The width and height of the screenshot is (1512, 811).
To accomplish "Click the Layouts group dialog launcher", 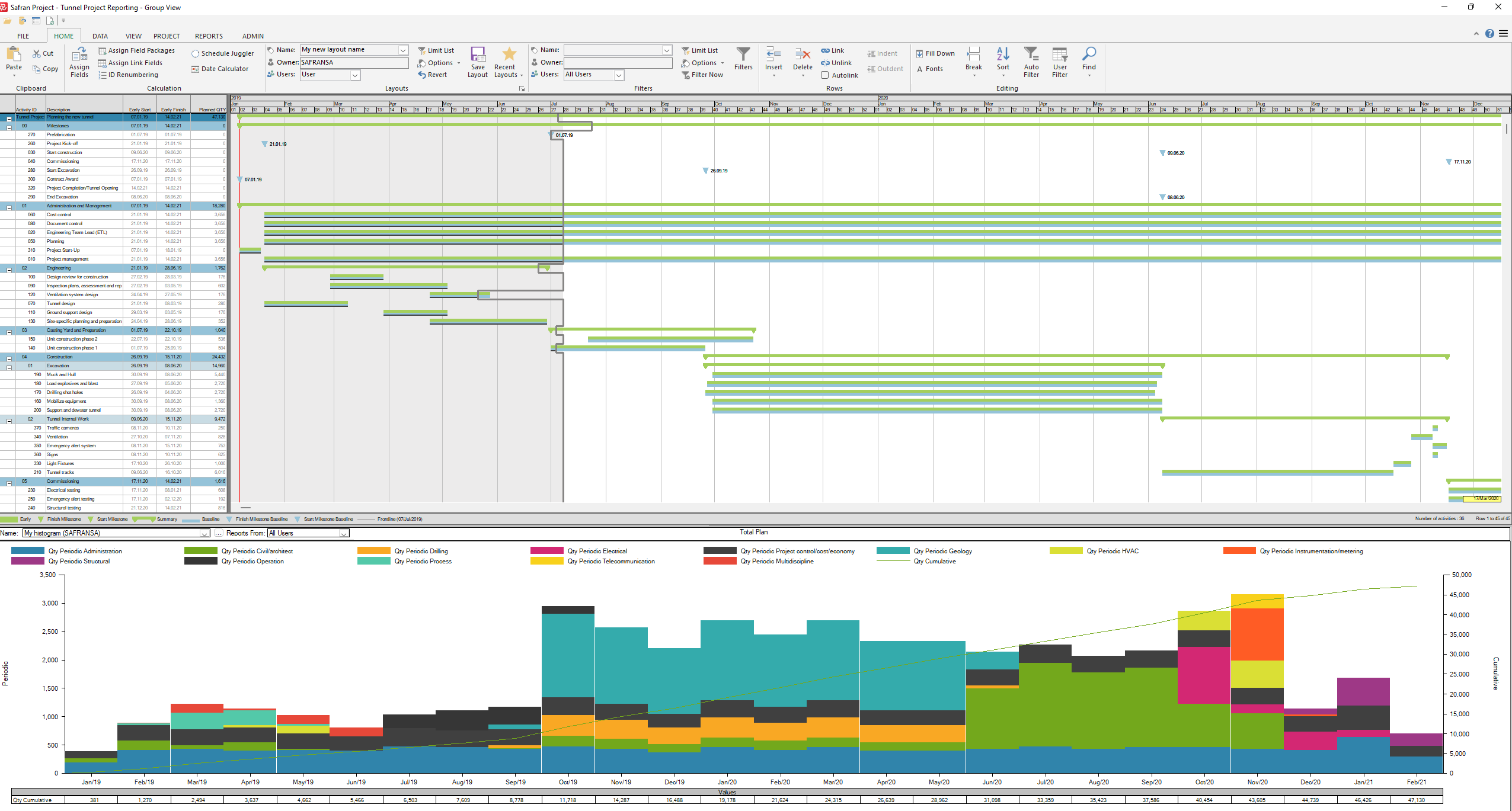I will 522,89.
